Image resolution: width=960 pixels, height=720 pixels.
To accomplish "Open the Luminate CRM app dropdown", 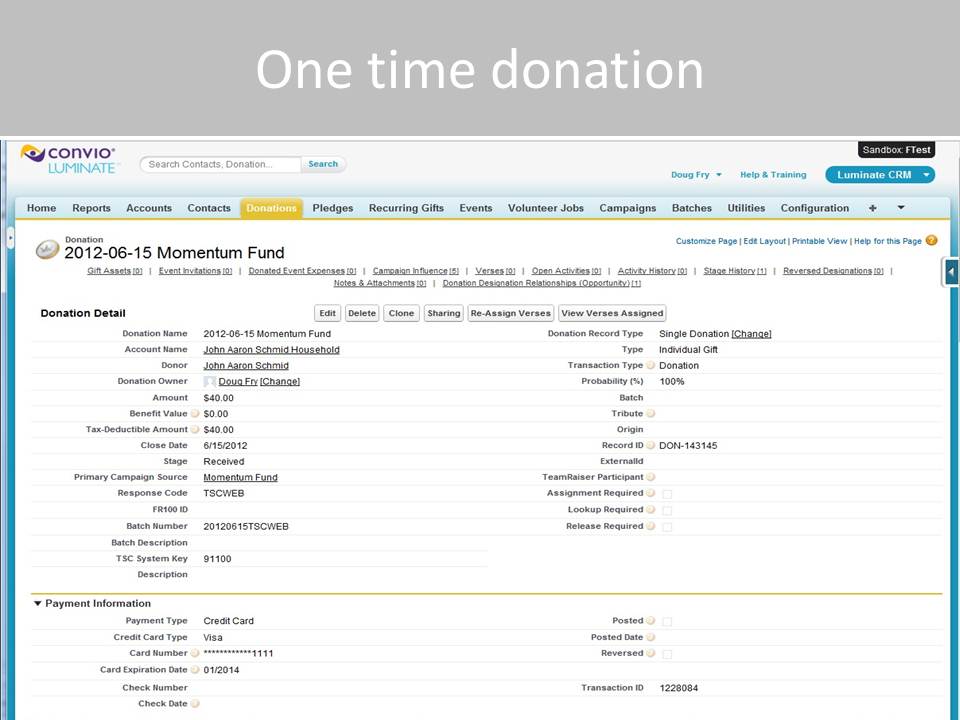I will click(879, 175).
